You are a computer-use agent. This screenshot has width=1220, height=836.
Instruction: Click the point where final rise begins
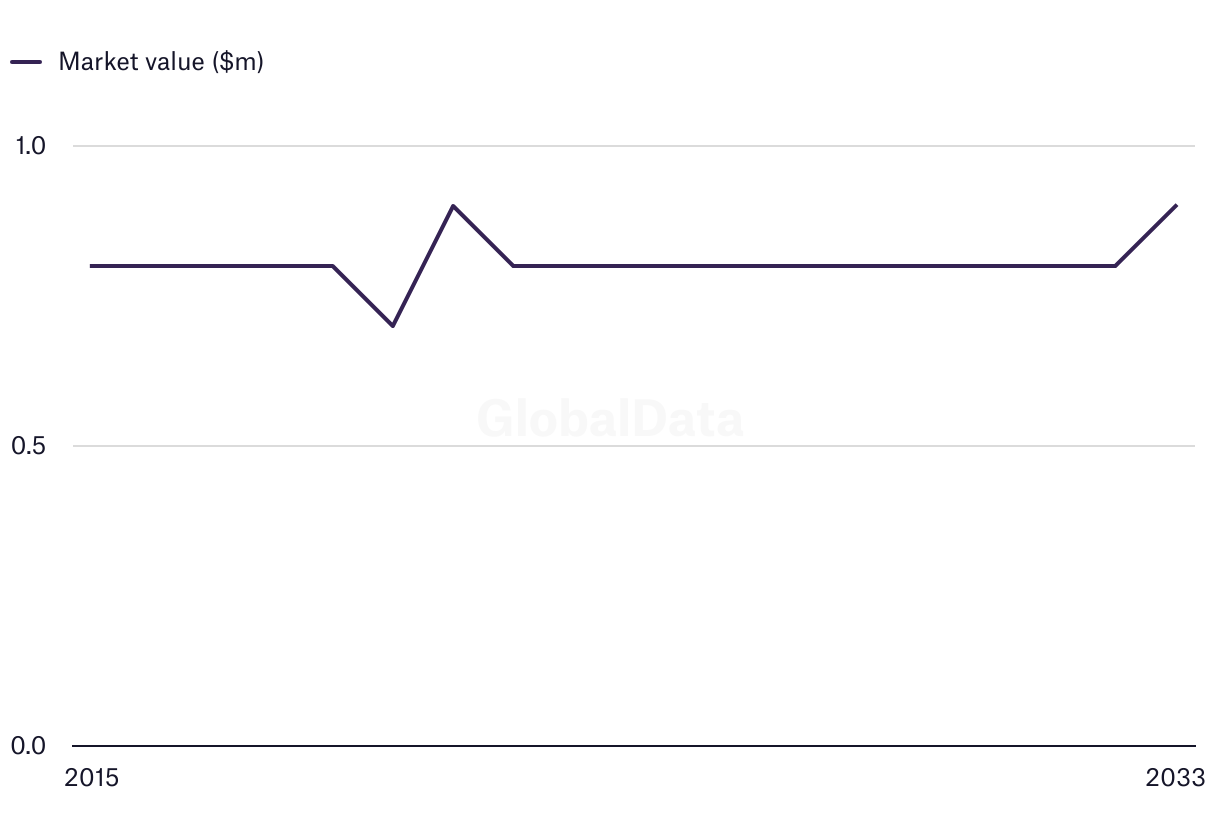coord(1115,266)
